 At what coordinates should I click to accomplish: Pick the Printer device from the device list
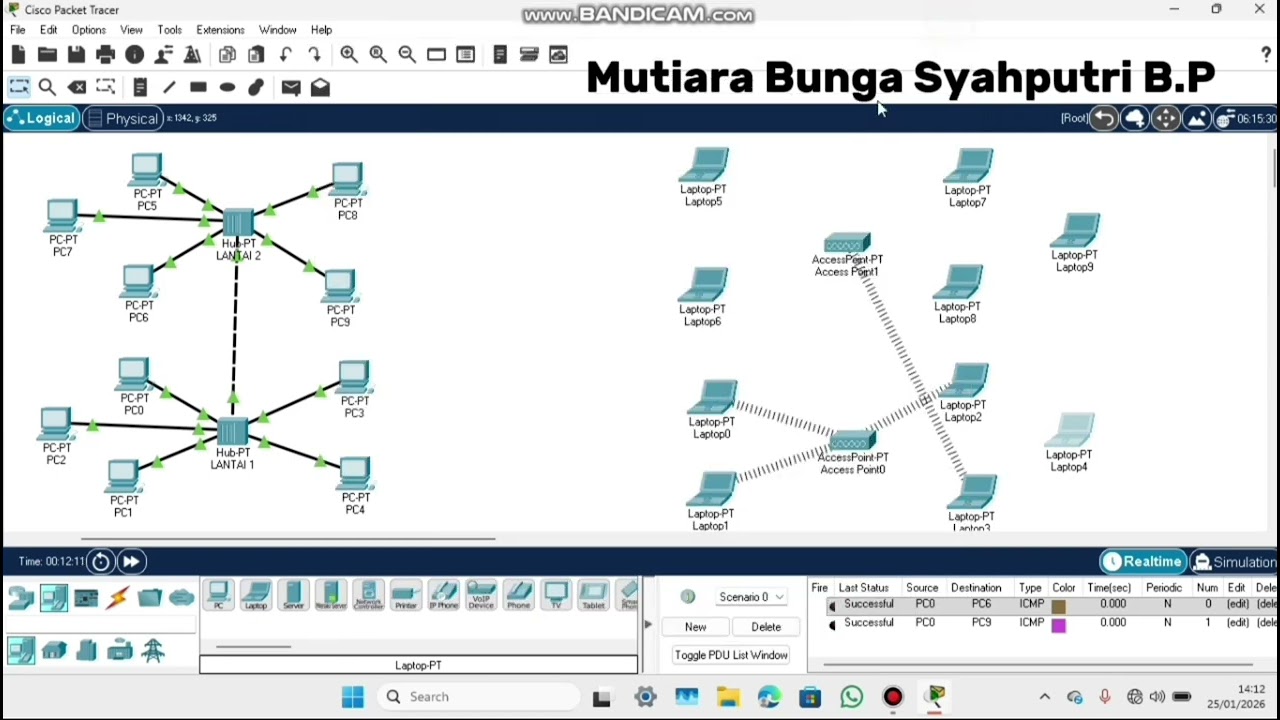point(405,596)
